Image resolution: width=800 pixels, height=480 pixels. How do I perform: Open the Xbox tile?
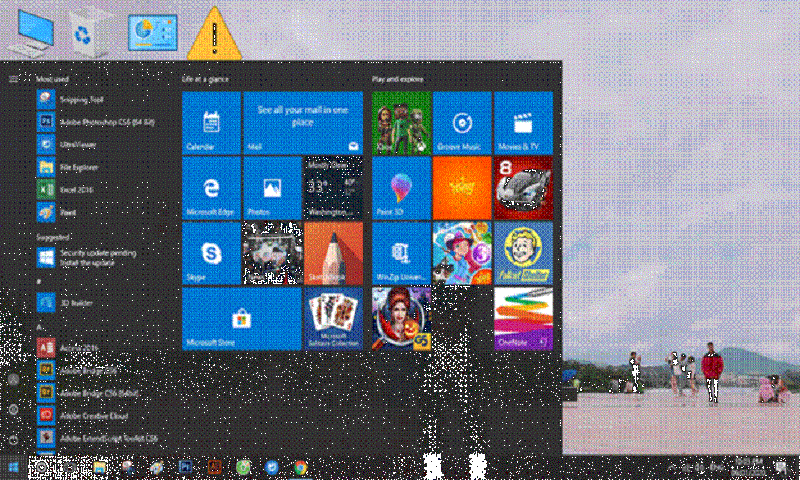tap(402, 123)
